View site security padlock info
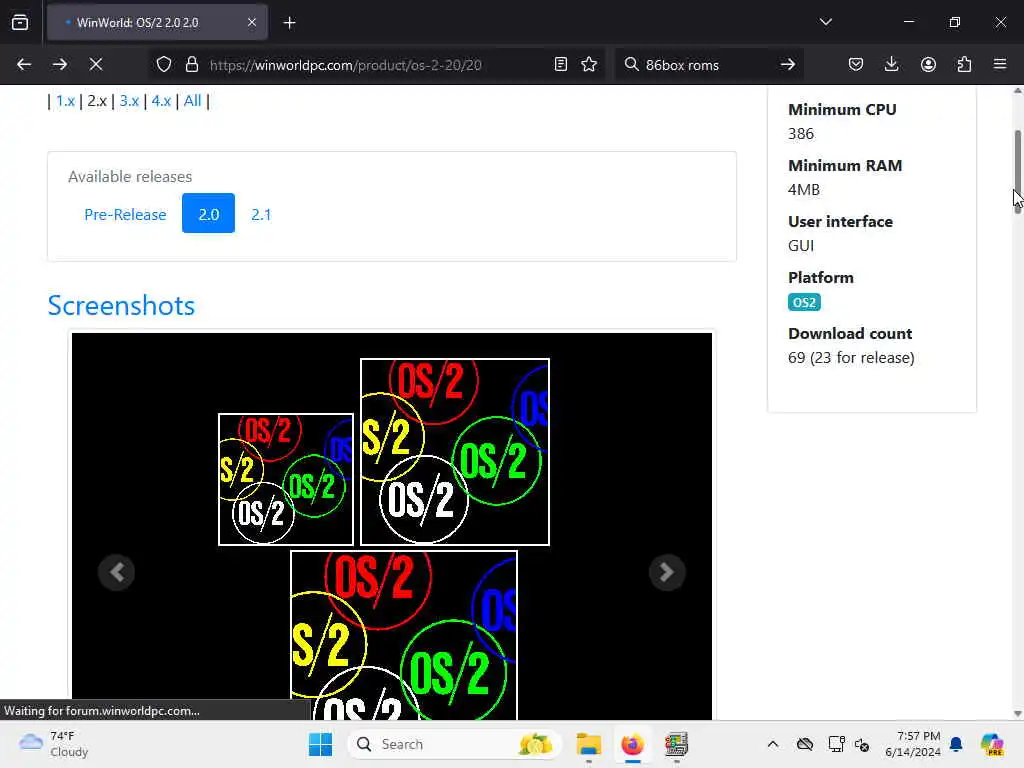1024x768 pixels. [191, 64]
